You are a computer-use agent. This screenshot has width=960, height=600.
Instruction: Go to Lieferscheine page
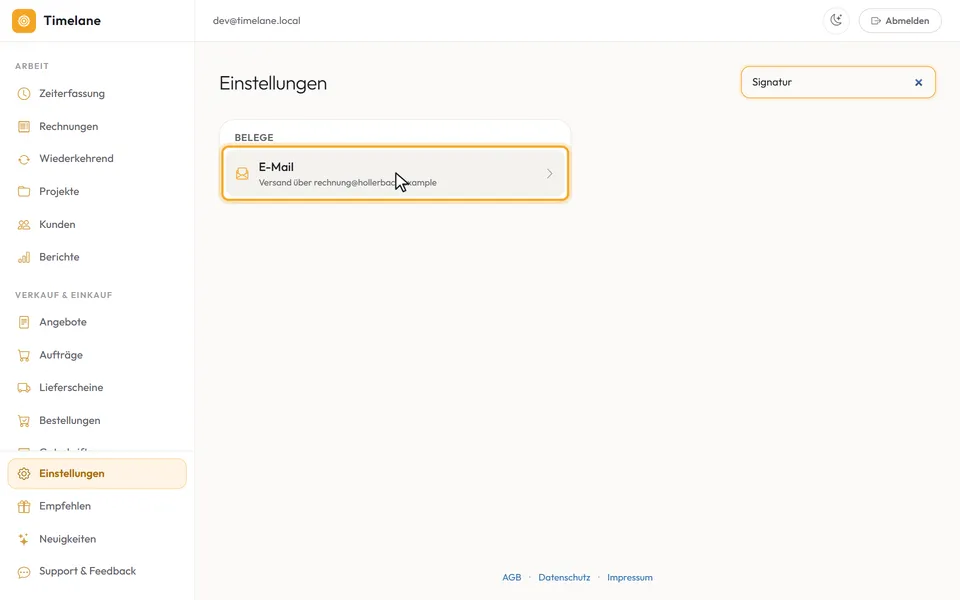pos(97,388)
